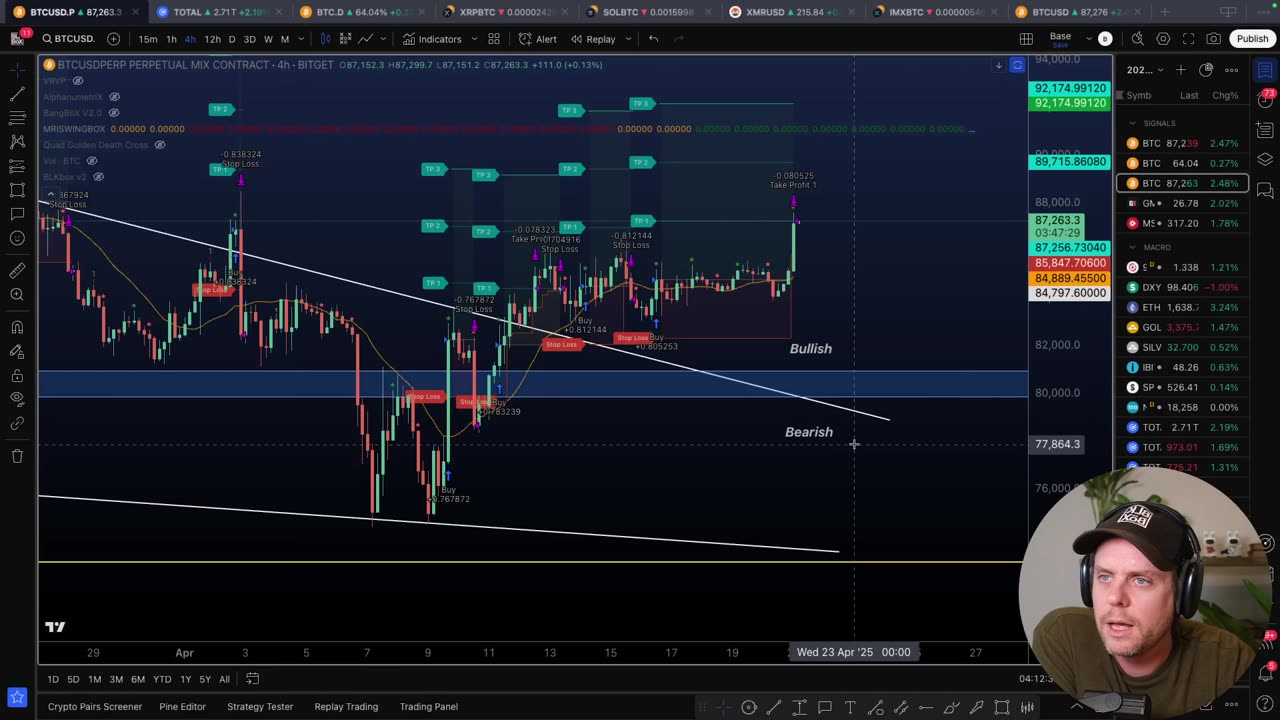Select the zoom in tool
Screen dimensions: 1280x720
(17, 294)
